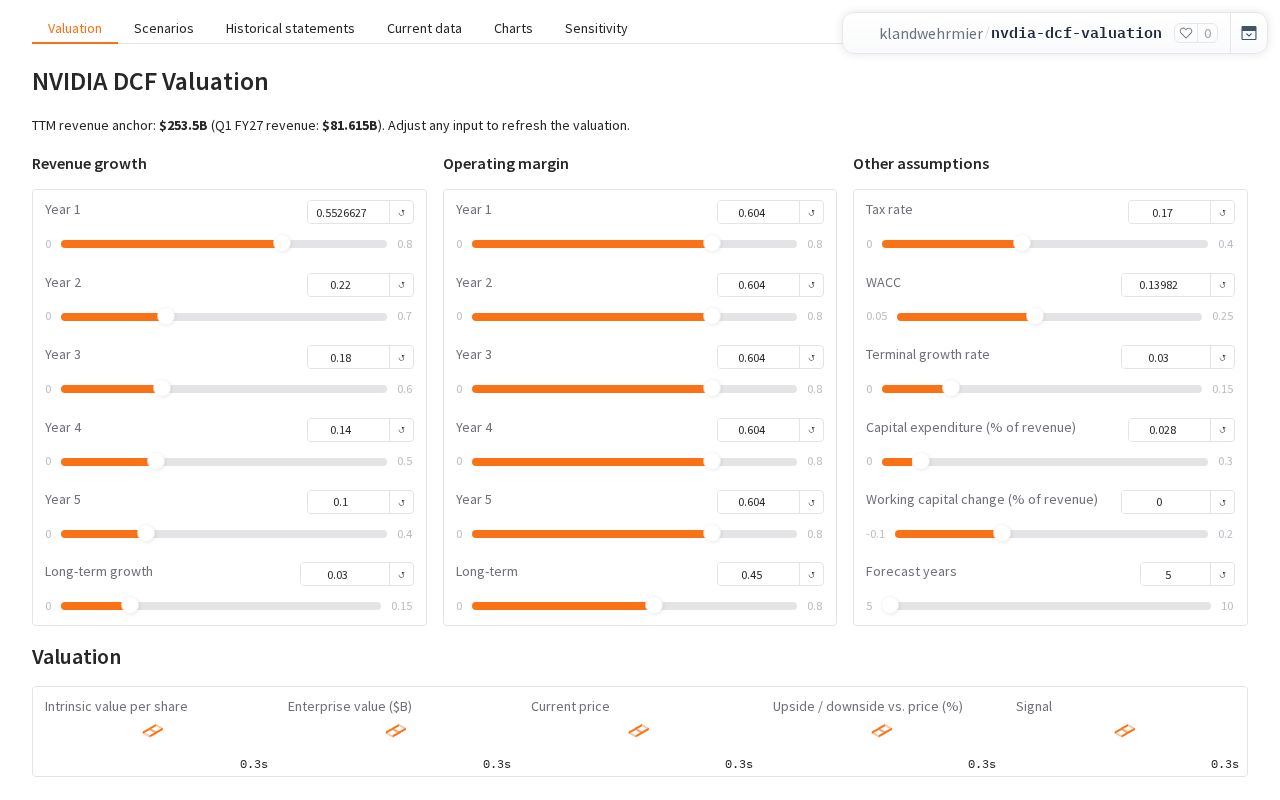Viewport: 1280px width, 800px height.
Task: Reset Revenue growth Year 5 value
Action: point(402,502)
